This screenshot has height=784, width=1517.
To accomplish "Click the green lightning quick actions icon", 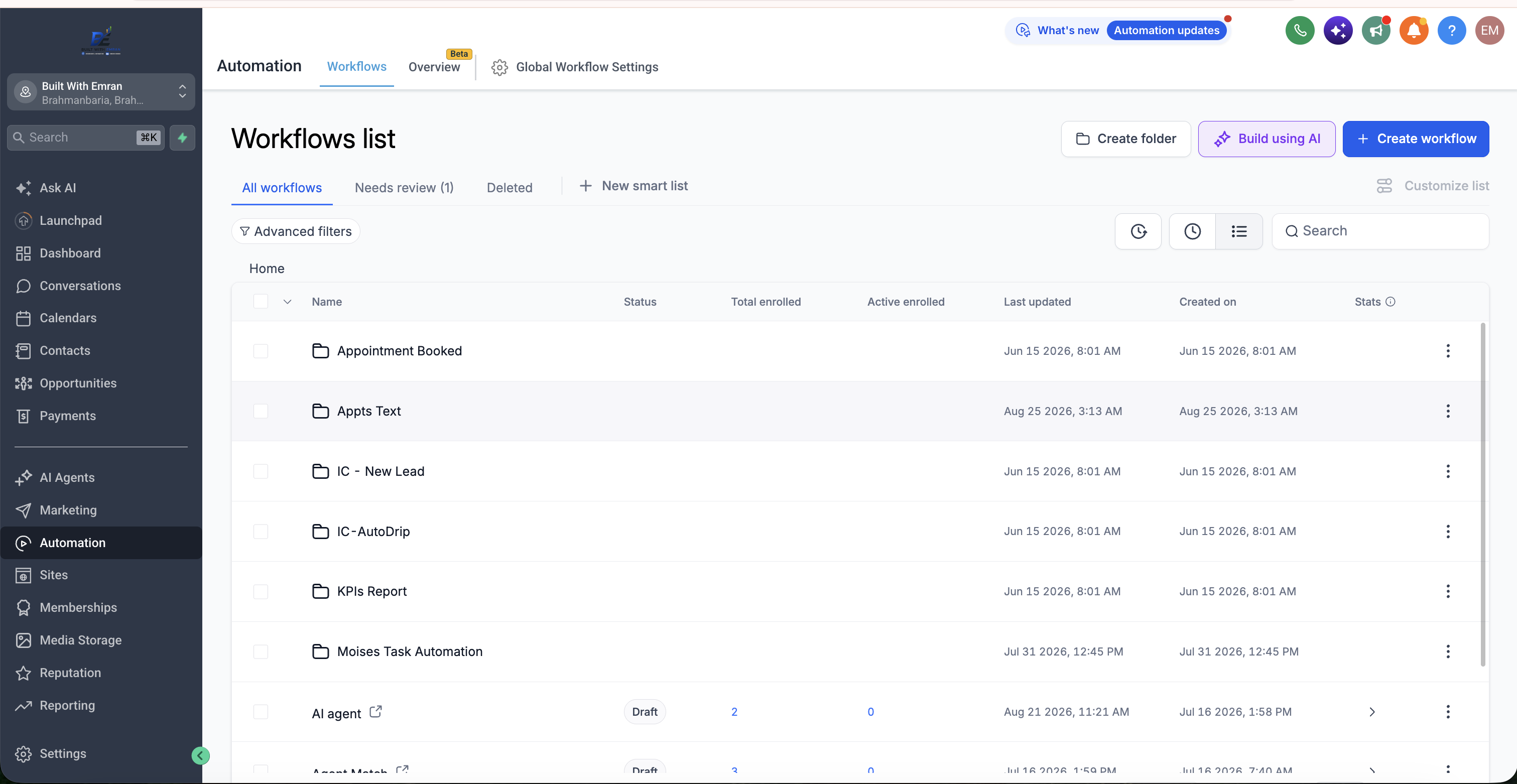I will 183,137.
